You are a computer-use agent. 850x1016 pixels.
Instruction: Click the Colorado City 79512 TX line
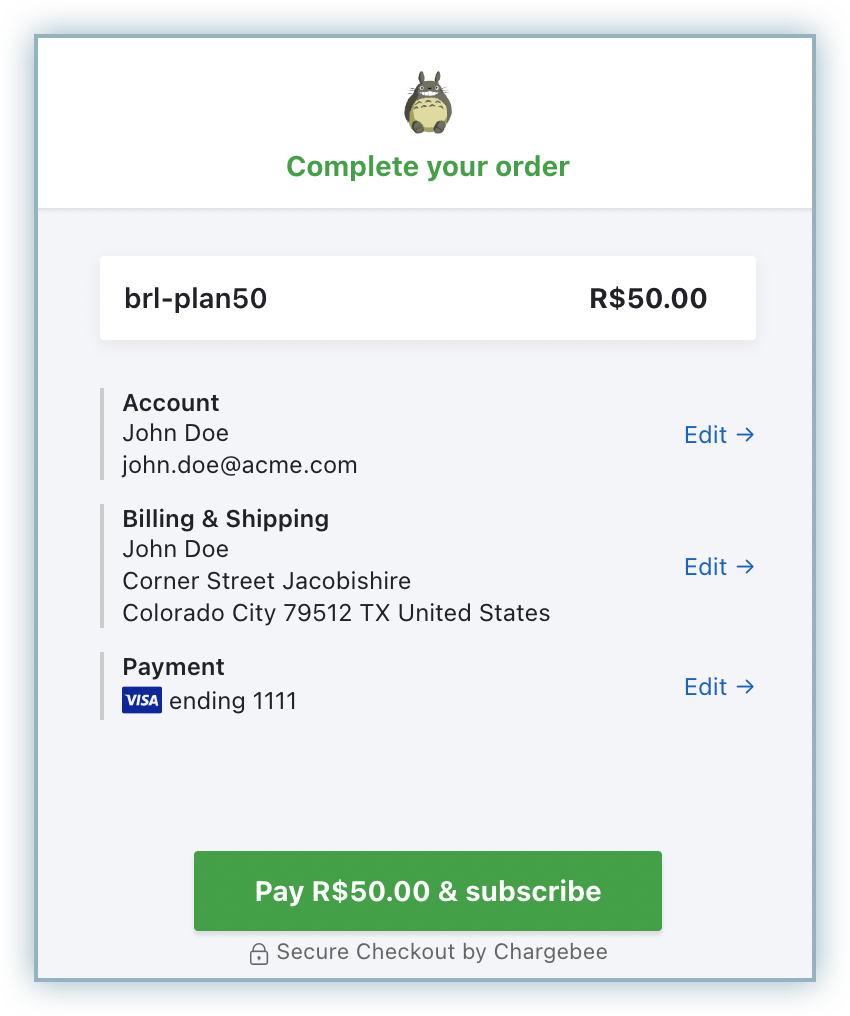(336, 613)
